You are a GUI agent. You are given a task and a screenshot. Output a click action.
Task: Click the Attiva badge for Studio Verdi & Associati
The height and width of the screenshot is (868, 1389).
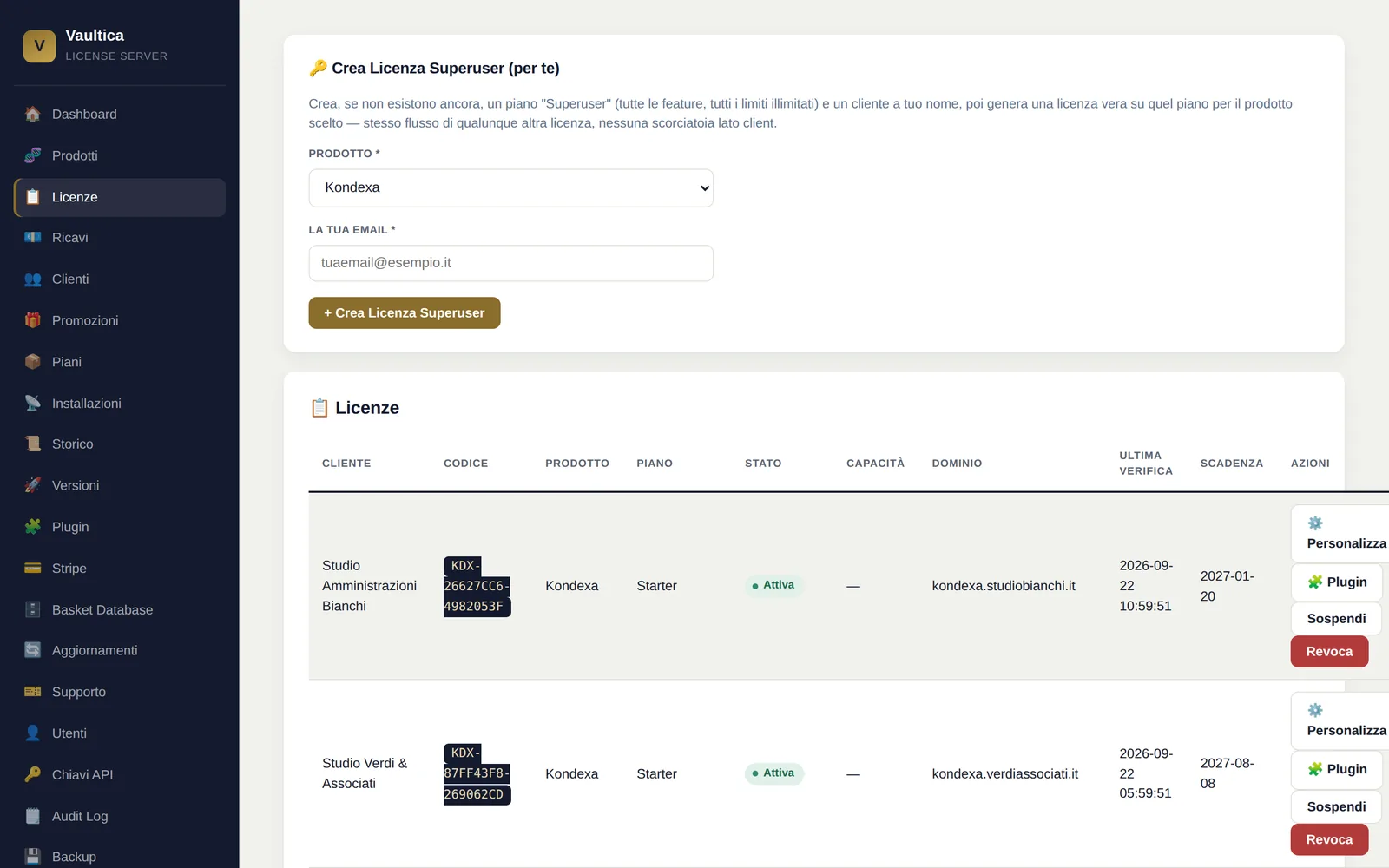[x=774, y=773]
